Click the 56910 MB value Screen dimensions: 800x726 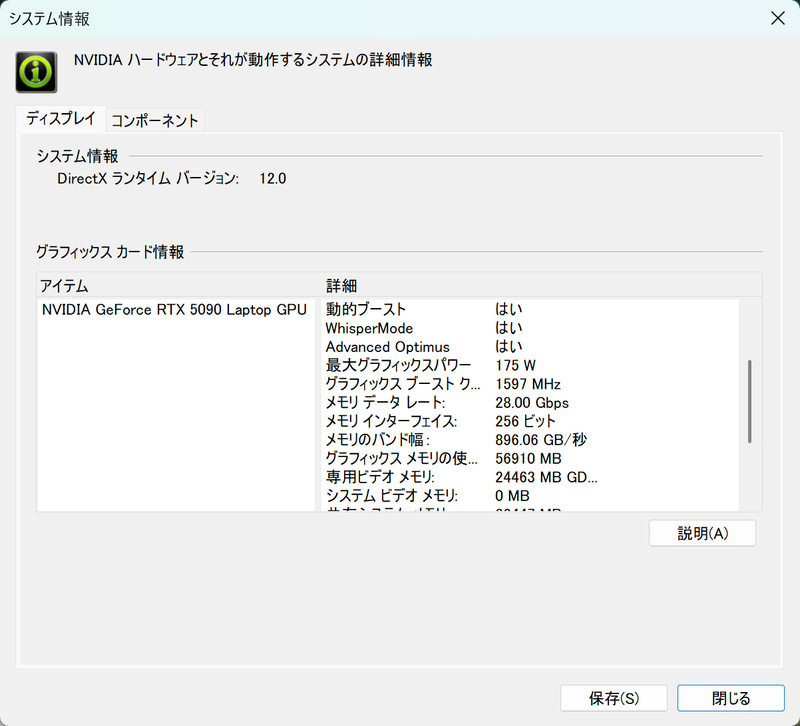pyautogui.click(x=528, y=459)
